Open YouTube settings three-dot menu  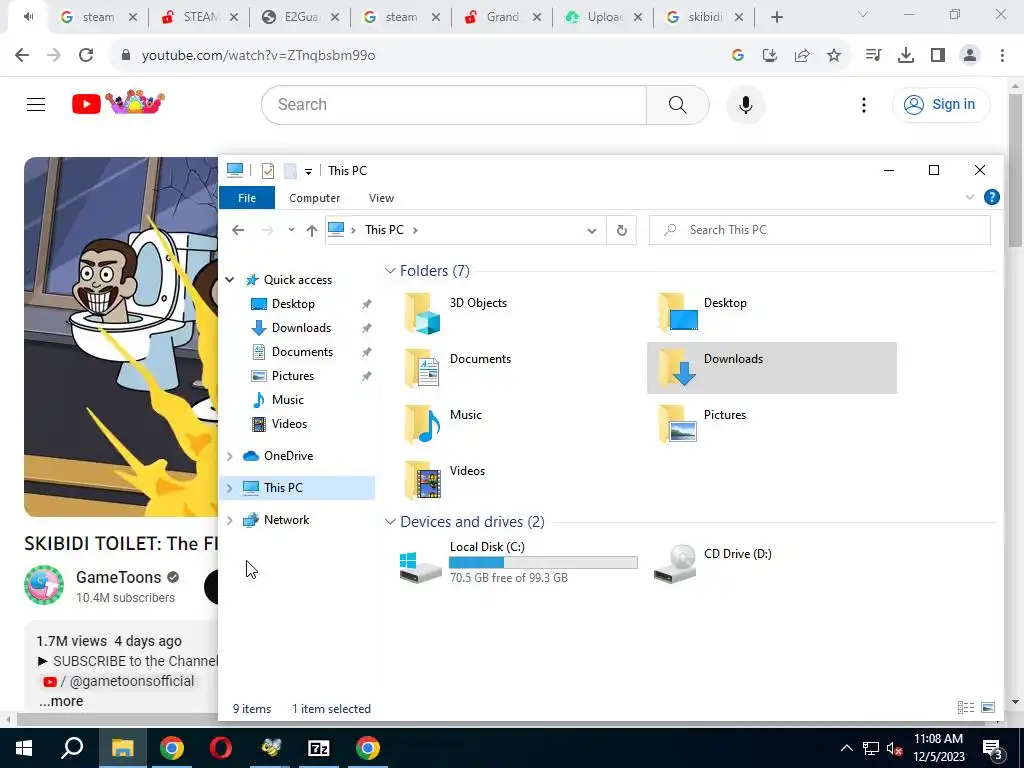pos(863,104)
